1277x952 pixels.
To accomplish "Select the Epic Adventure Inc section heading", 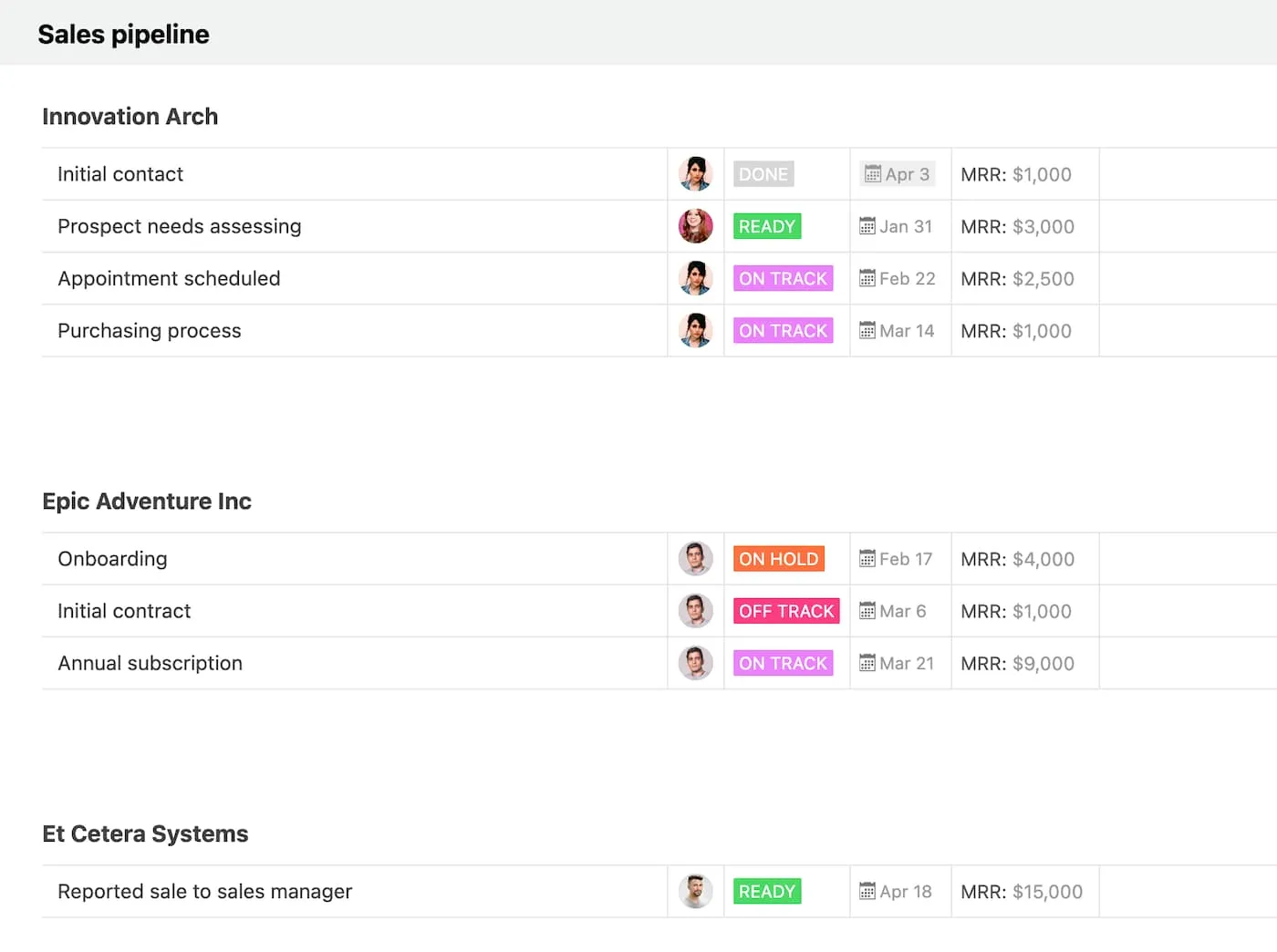I will [147, 502].
